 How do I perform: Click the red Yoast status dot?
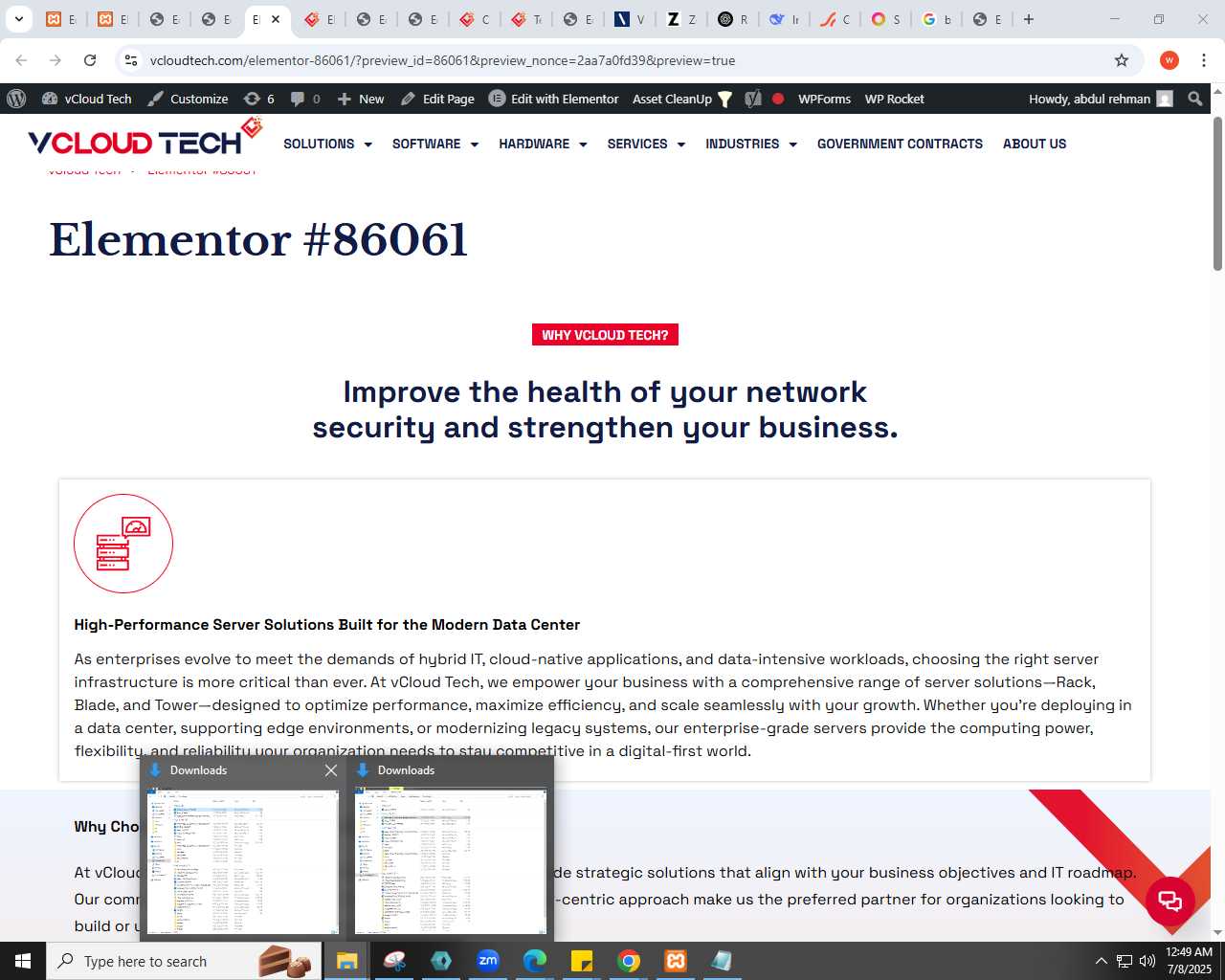[x=778, y=99]
